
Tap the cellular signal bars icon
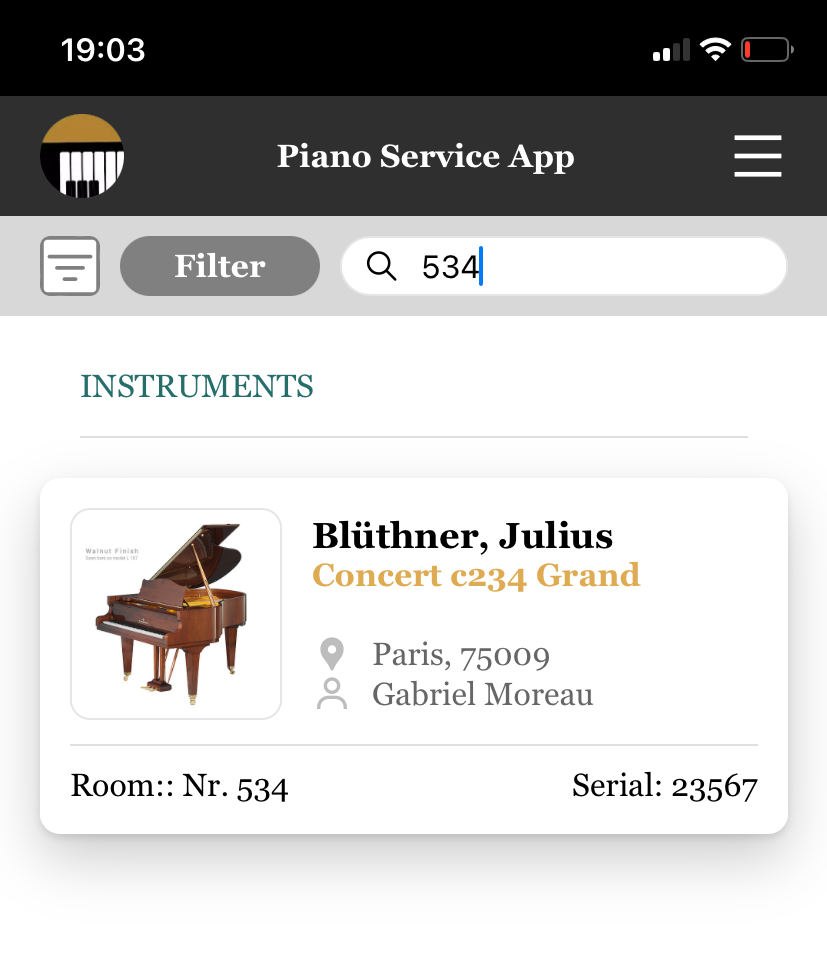point(671,49)
